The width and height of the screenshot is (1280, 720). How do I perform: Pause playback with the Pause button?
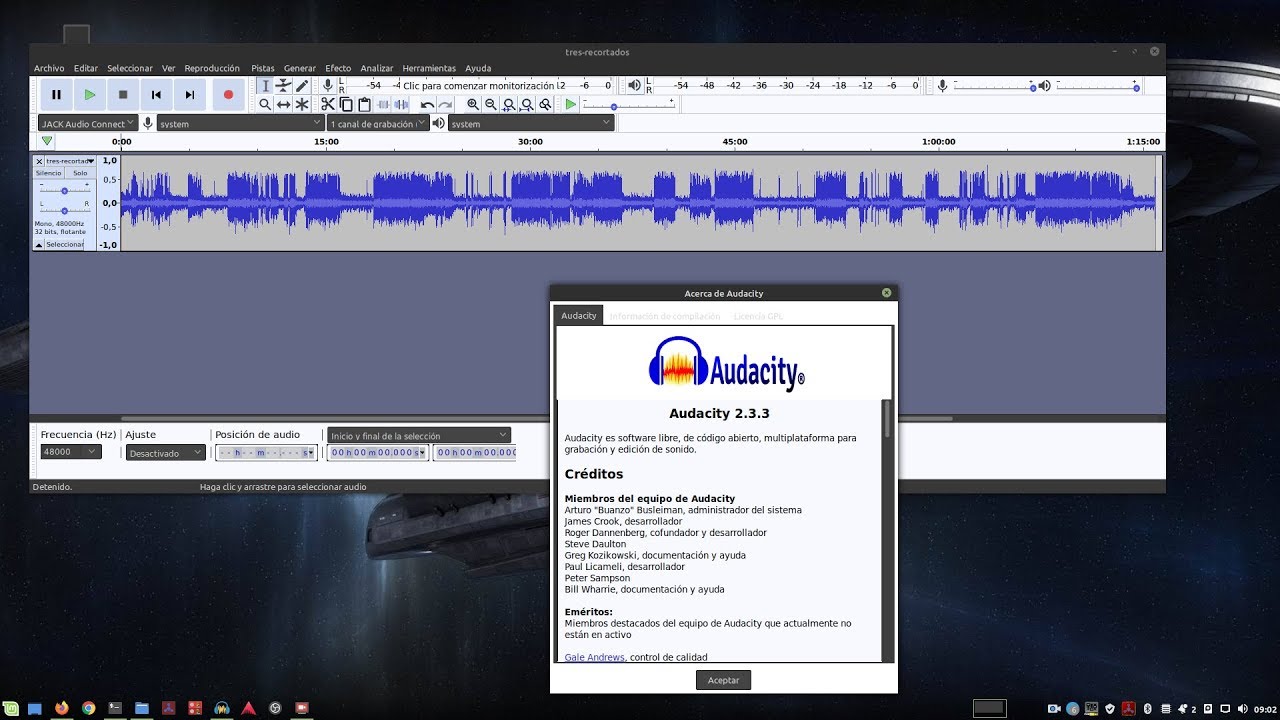[56, 95]
